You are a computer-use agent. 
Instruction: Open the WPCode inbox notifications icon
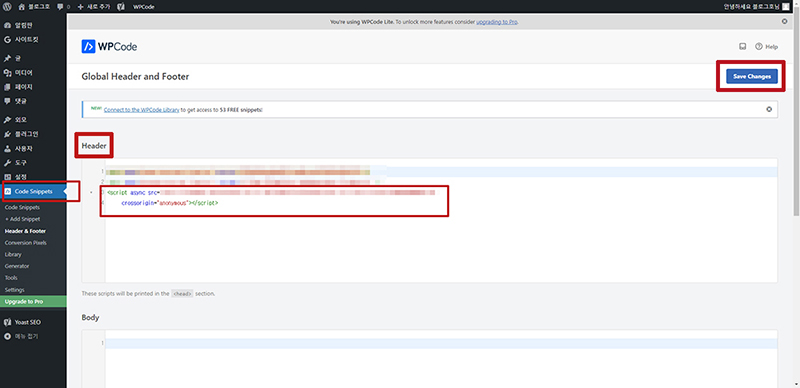[x=742, y=46]
